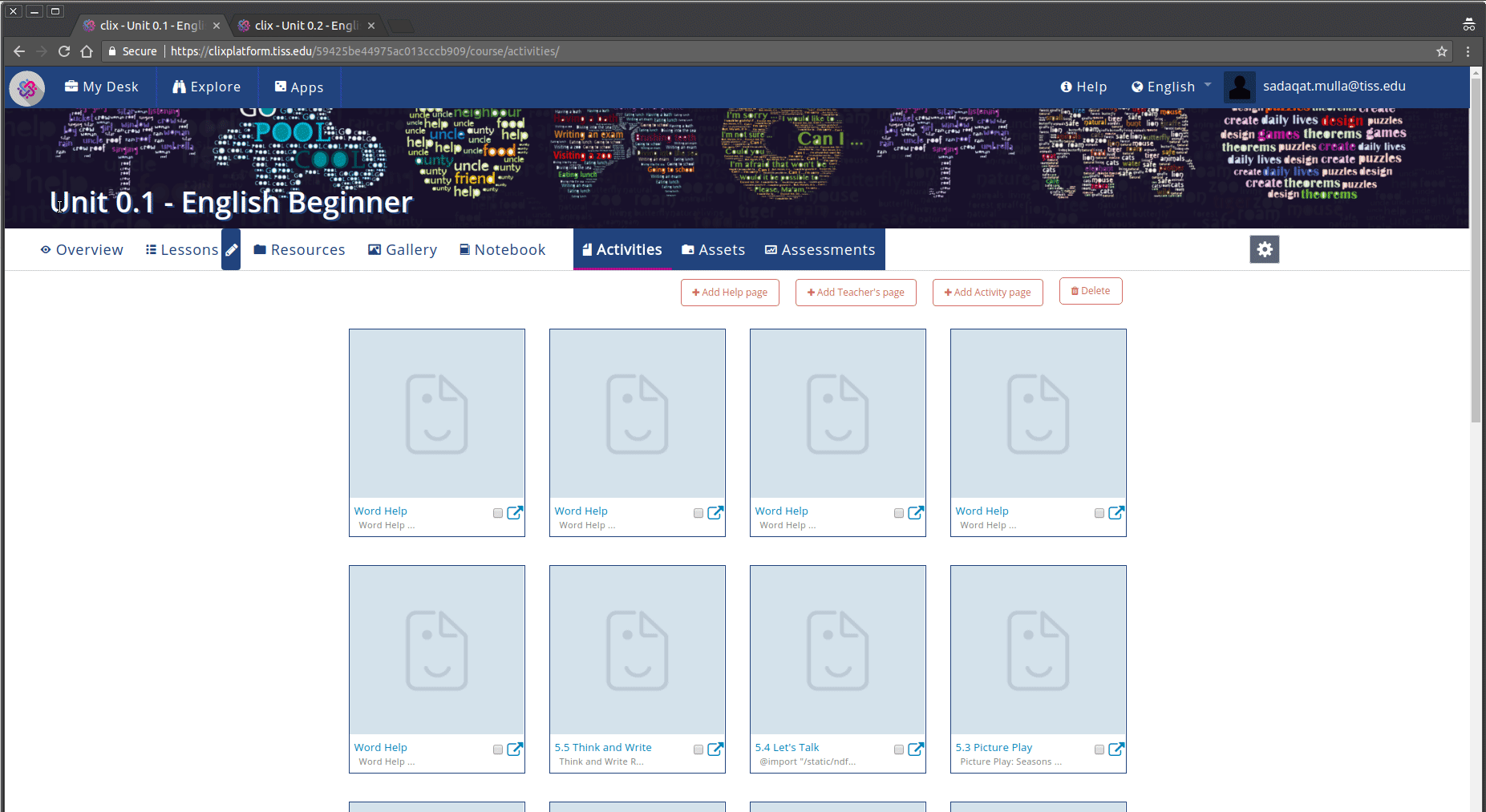Open 5.3 Picture Play external link icon
This screenshot has width=1486, height=812.
1116,749
